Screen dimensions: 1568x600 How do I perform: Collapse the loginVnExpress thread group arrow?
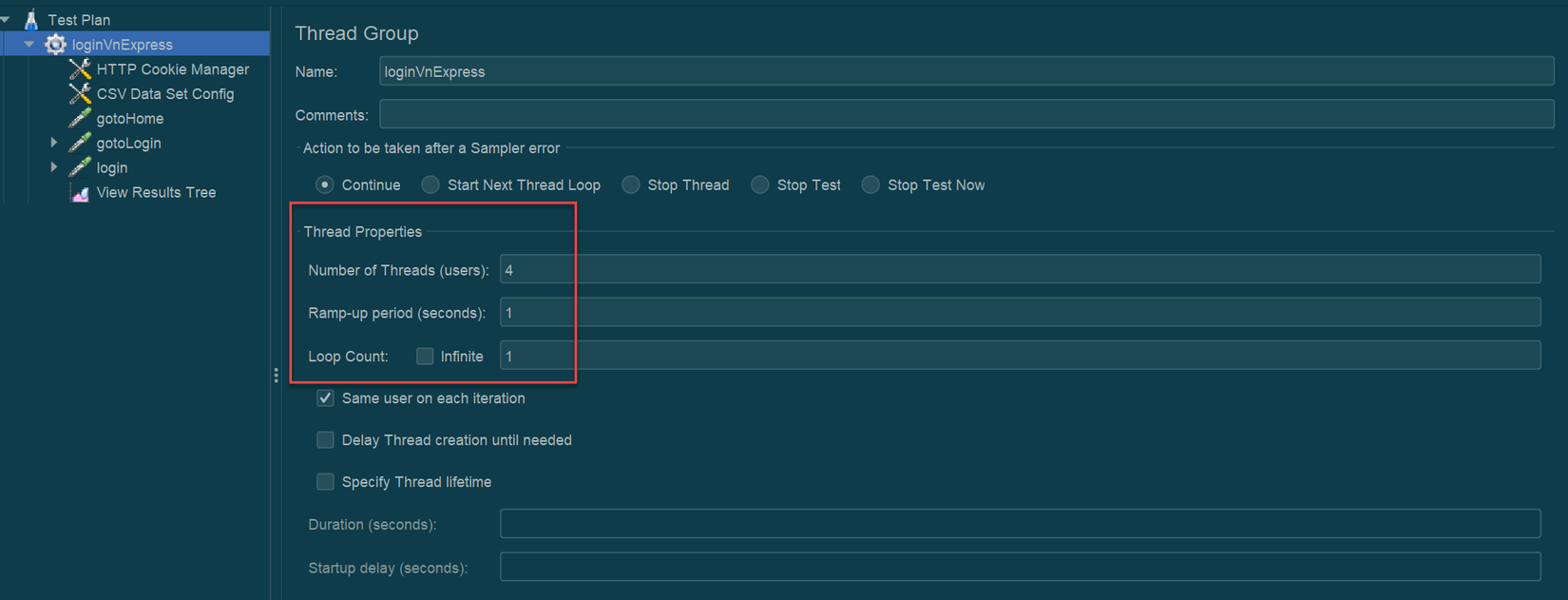click(29, 44)
